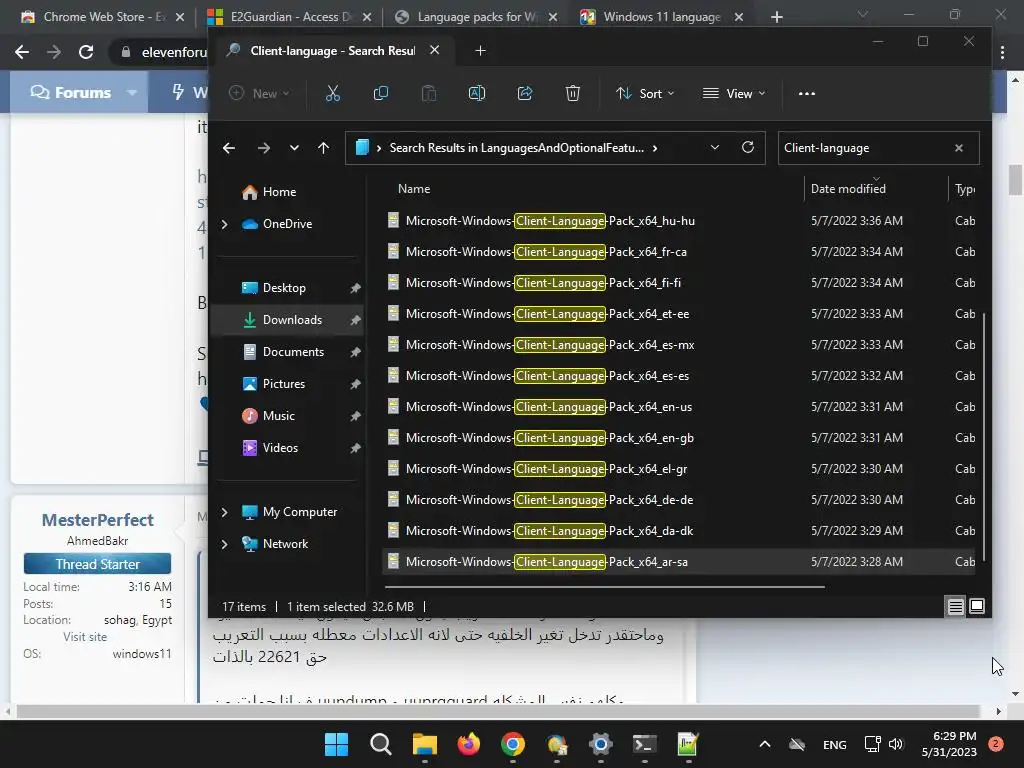Open the See more three-dots menu
1024x768 pixels.
coord(807,93)
